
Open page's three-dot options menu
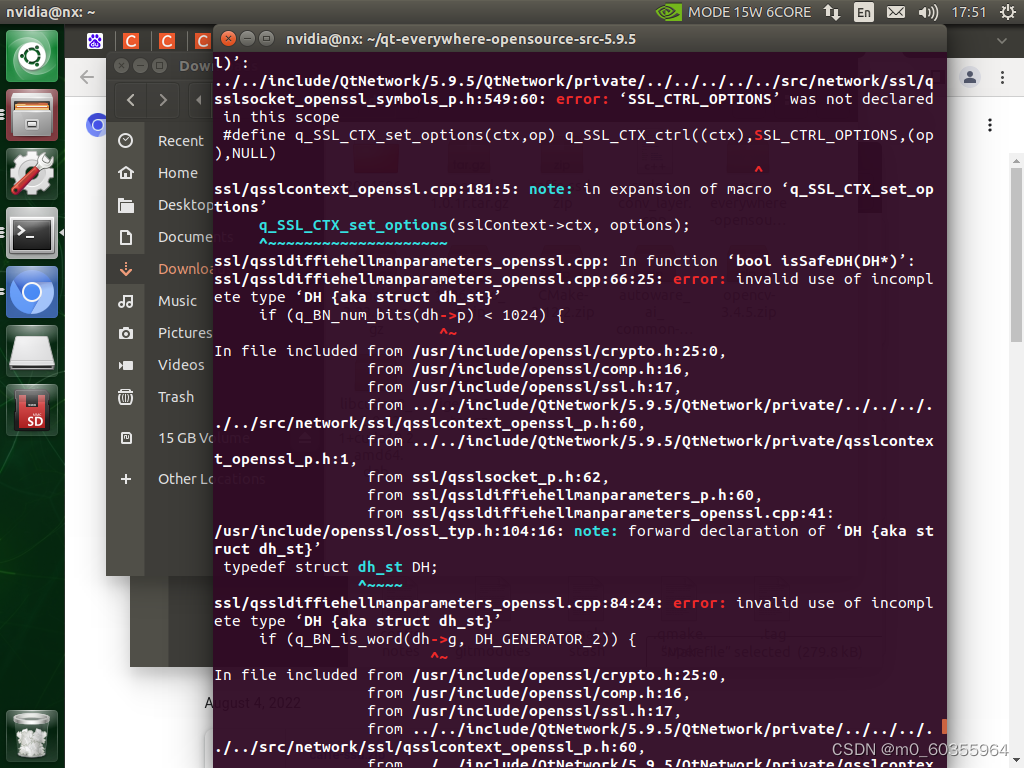(x=990, y=125)
